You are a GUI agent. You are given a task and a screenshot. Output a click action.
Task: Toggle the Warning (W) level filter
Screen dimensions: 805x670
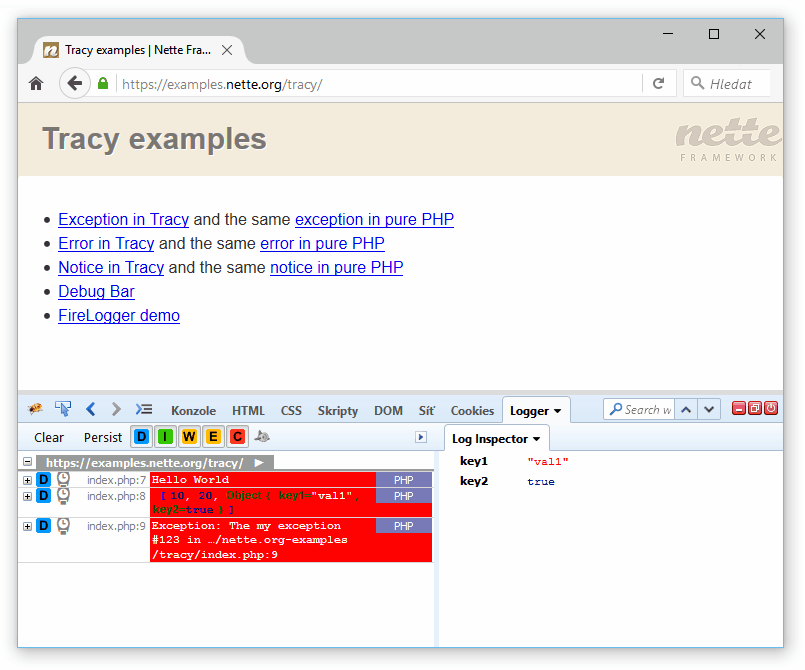point(189,437)
